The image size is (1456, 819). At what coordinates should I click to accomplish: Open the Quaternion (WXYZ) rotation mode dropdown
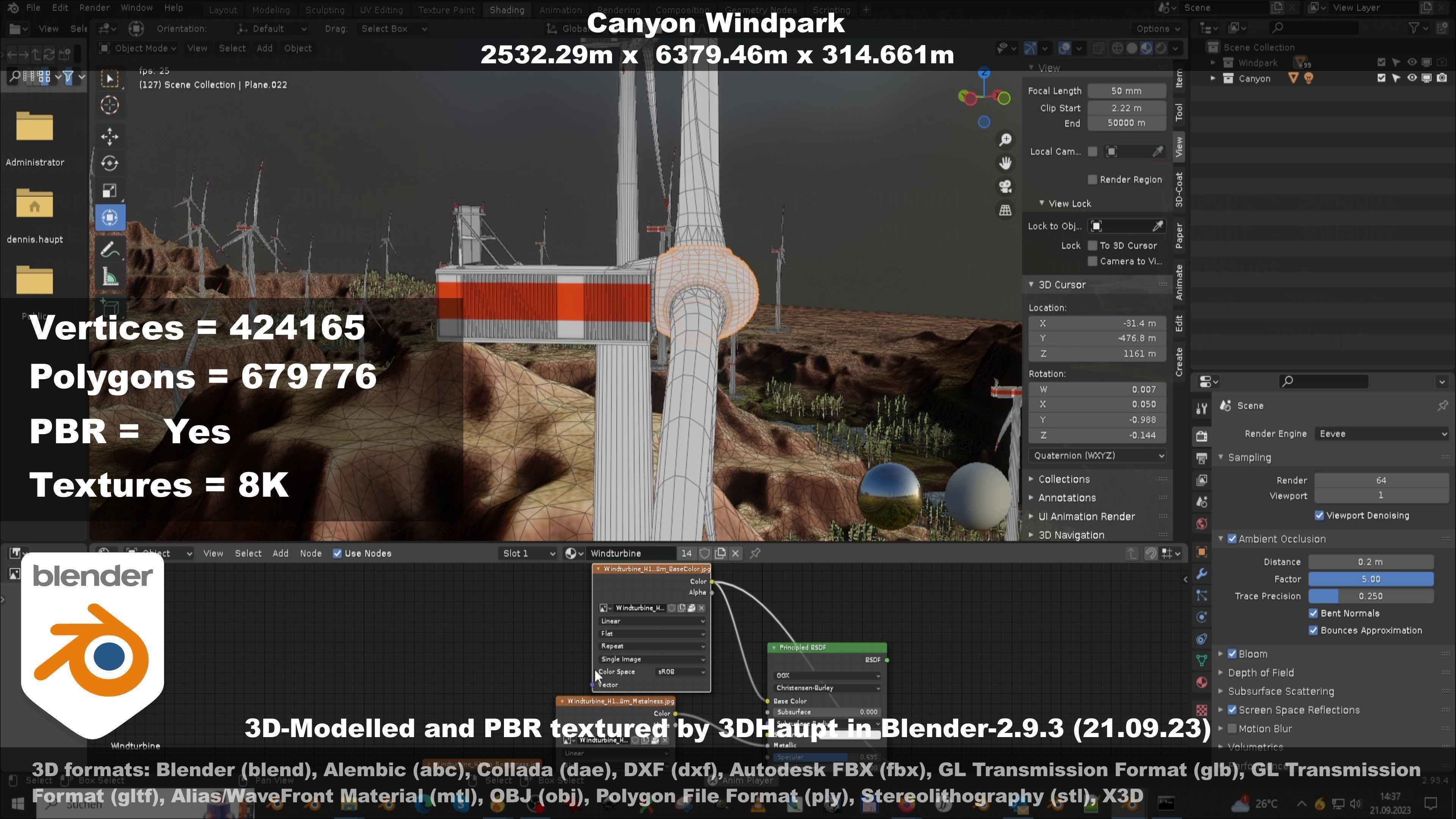[x=1097, y=455]
